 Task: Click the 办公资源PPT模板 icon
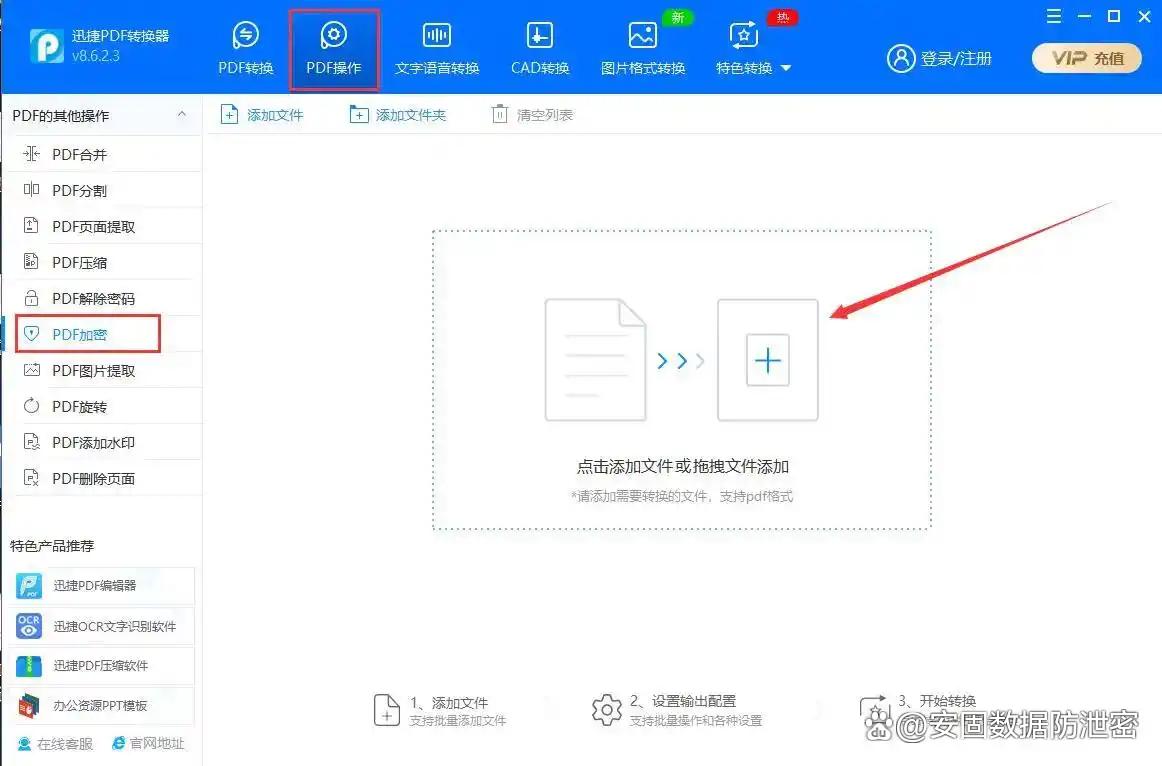pyautogui.click(x=29, y=705)
